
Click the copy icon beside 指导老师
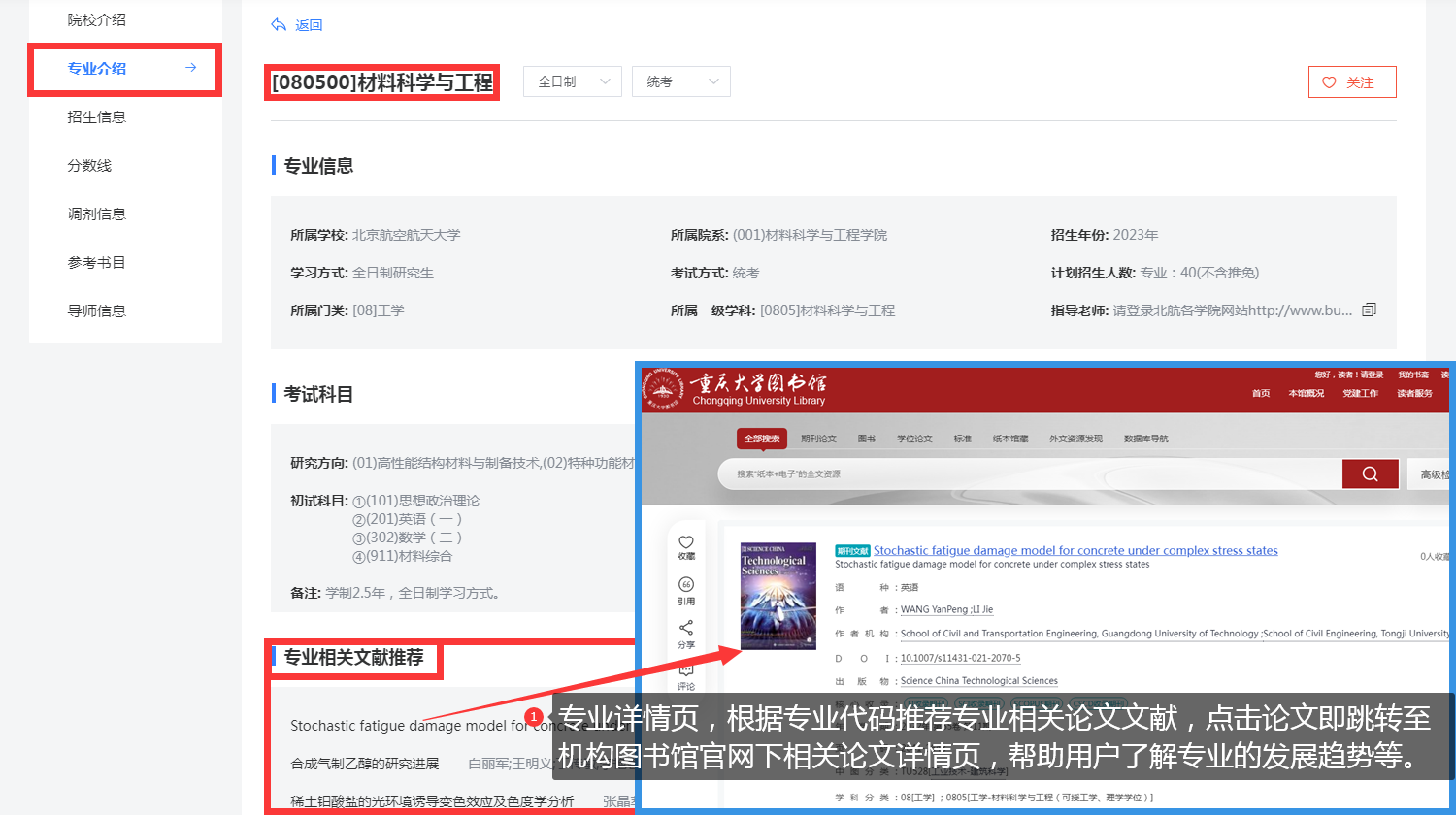point(1369,310)
